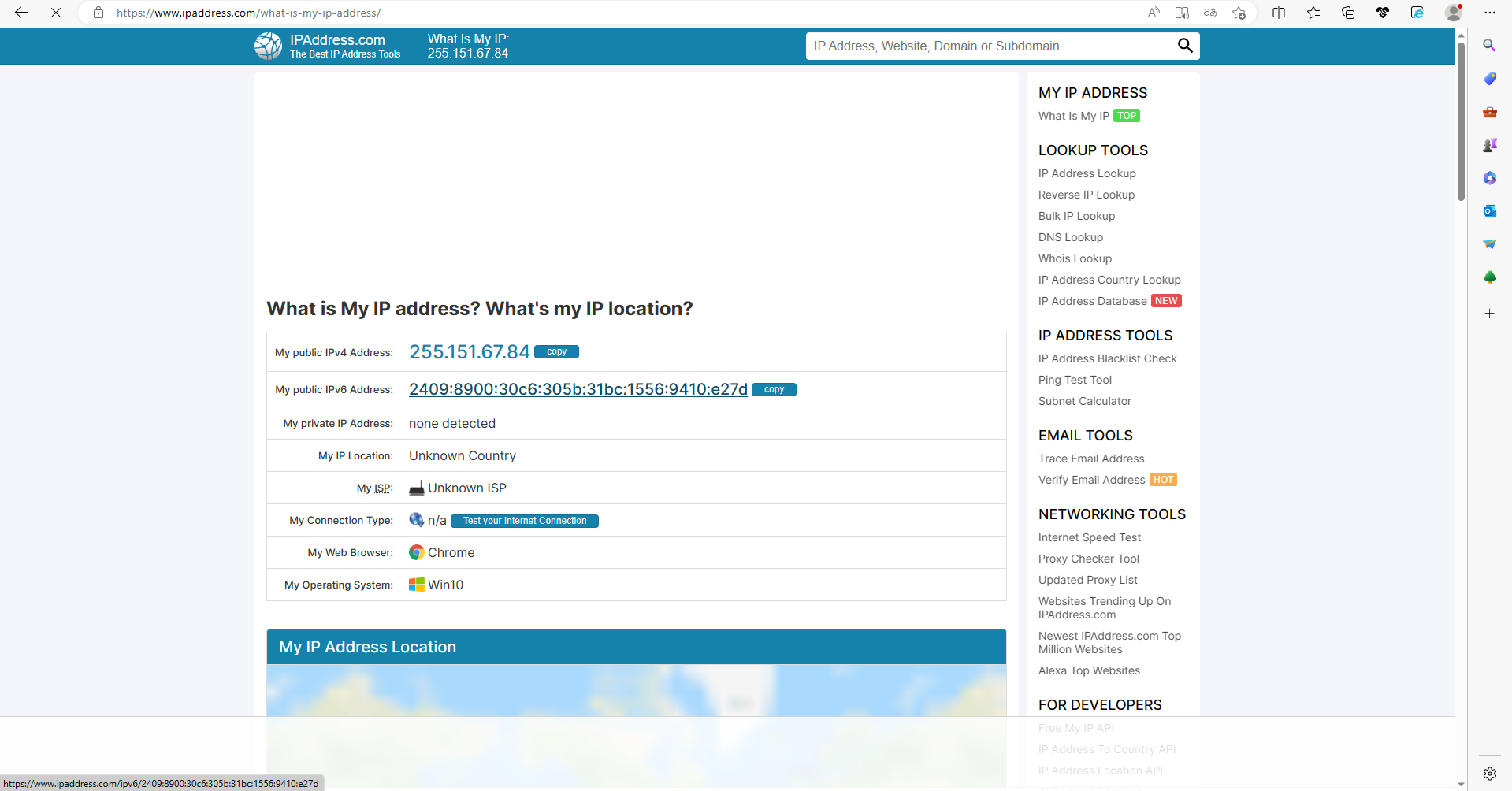Open sidebar Tools briefcase icon
Screen dimensions: 1512x791
click(1489, 112)
